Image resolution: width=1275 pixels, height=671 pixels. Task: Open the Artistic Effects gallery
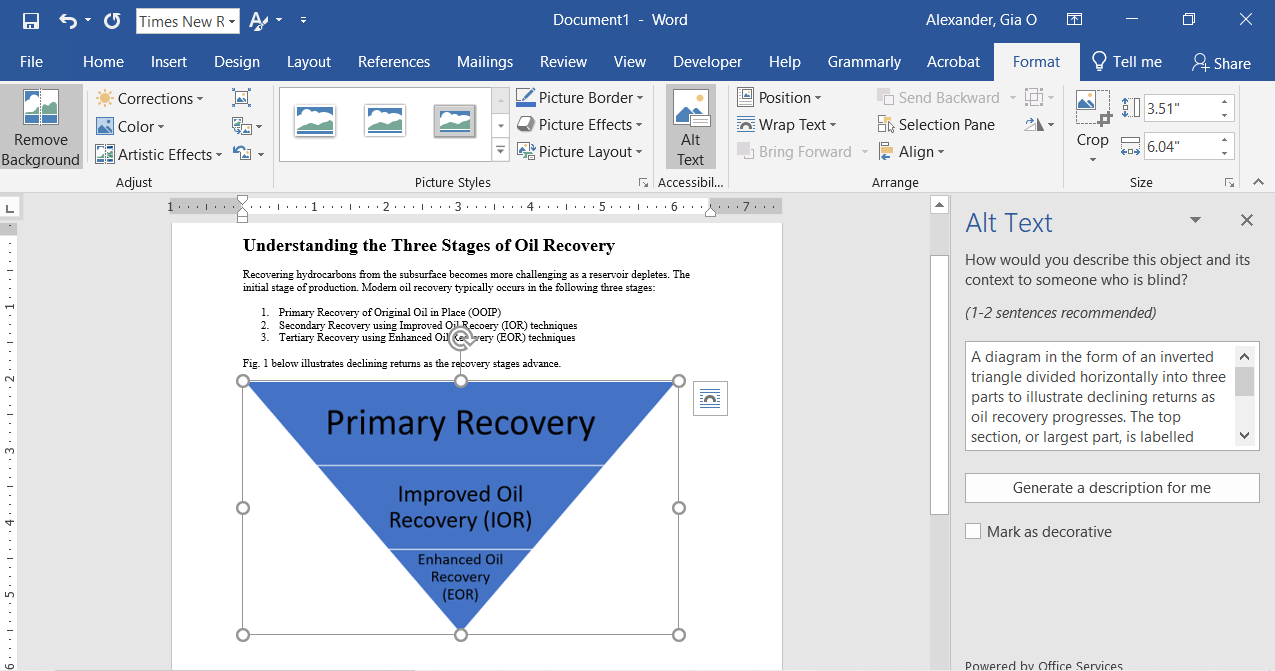[158, 154]
